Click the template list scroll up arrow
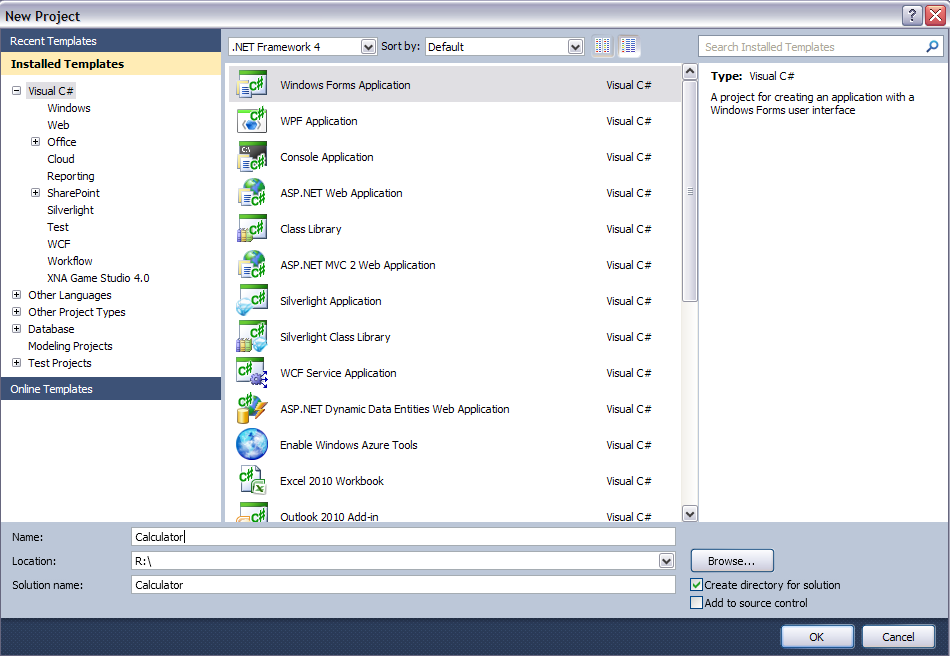 click(689, 71)
